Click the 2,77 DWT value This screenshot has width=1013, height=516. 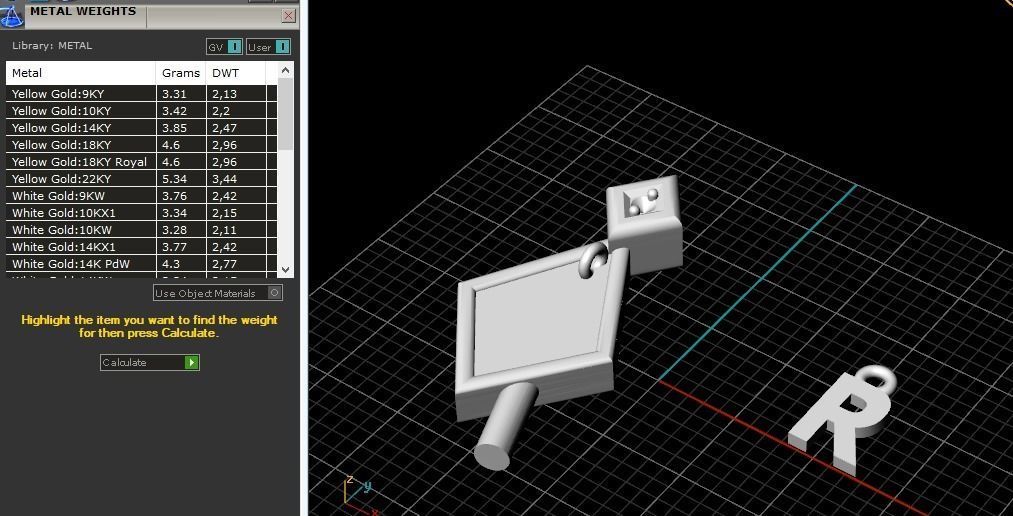(x=224, y=263)
